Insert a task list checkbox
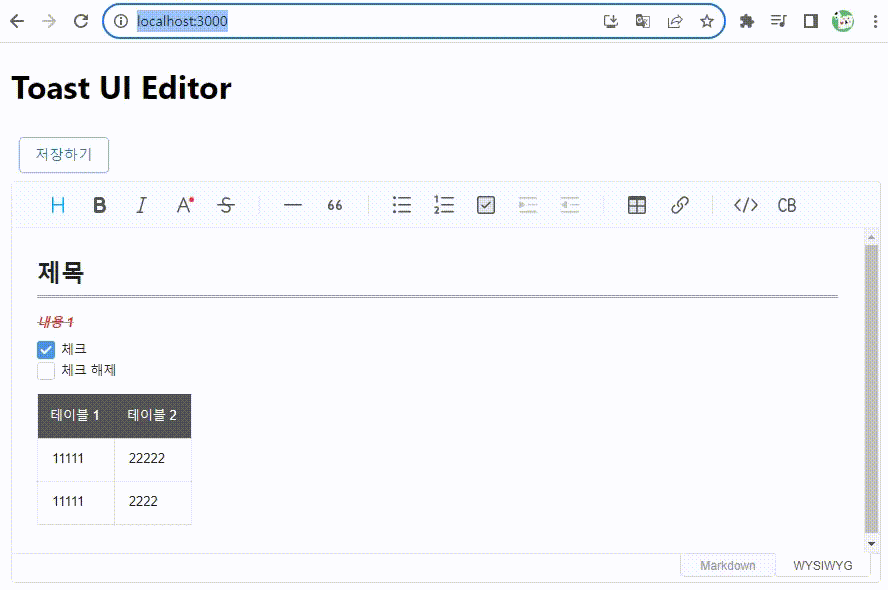 486,205
